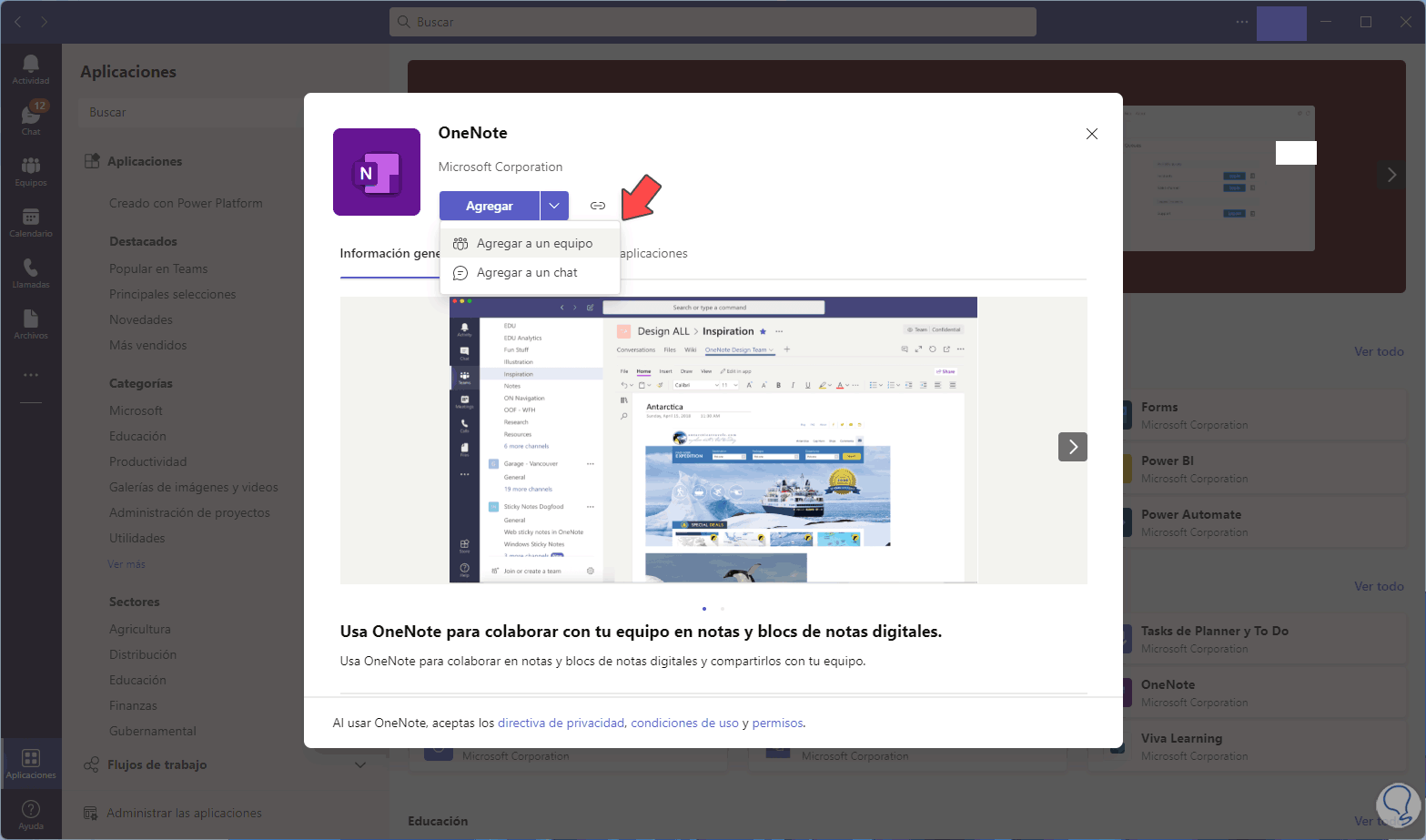Open Administrar las aplicaciones
Viewport: 1426px width, 840px height.
tap(184, 813)
